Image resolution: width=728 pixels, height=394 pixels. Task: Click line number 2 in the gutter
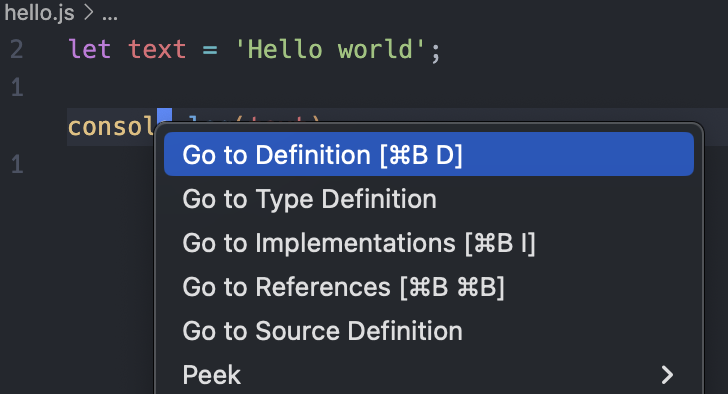(17, 49)
